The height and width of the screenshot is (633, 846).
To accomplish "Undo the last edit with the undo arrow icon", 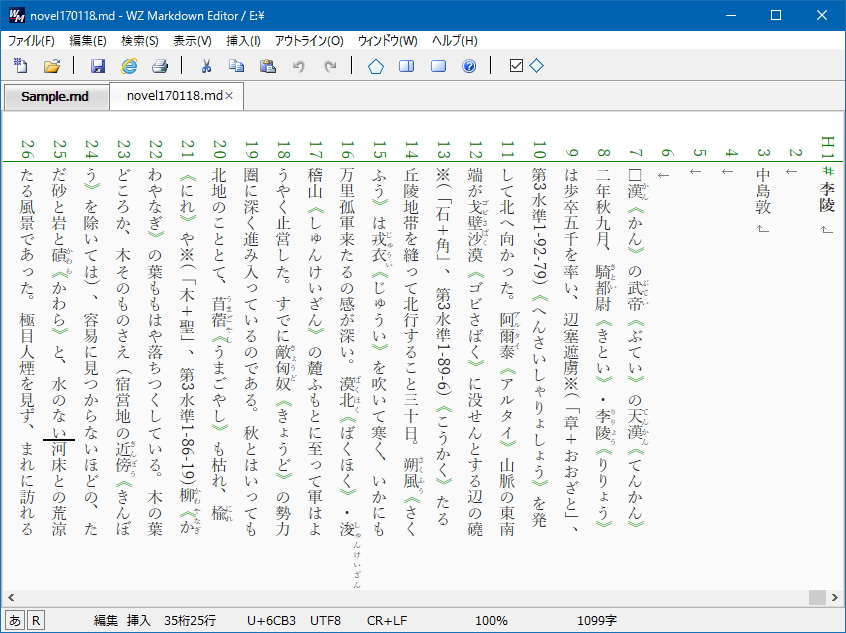I will click(297, 66).
